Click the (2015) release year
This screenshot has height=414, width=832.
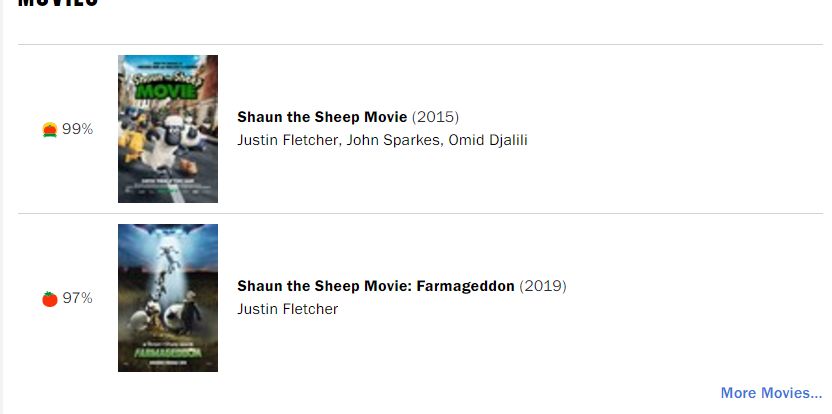[x=435, y=117]
